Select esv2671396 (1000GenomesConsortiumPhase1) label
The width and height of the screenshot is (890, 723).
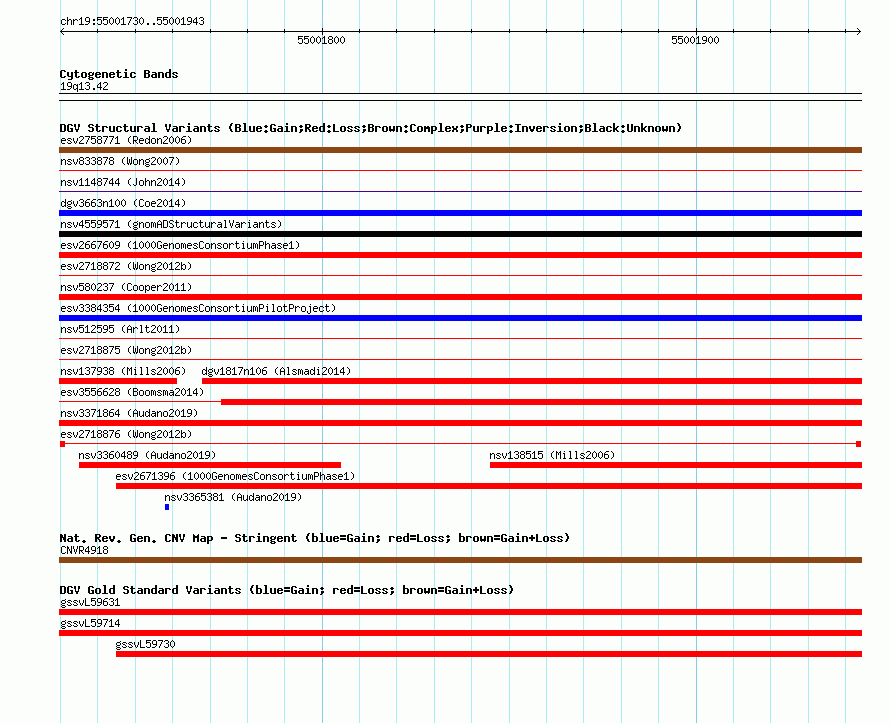tap(235, 476)
